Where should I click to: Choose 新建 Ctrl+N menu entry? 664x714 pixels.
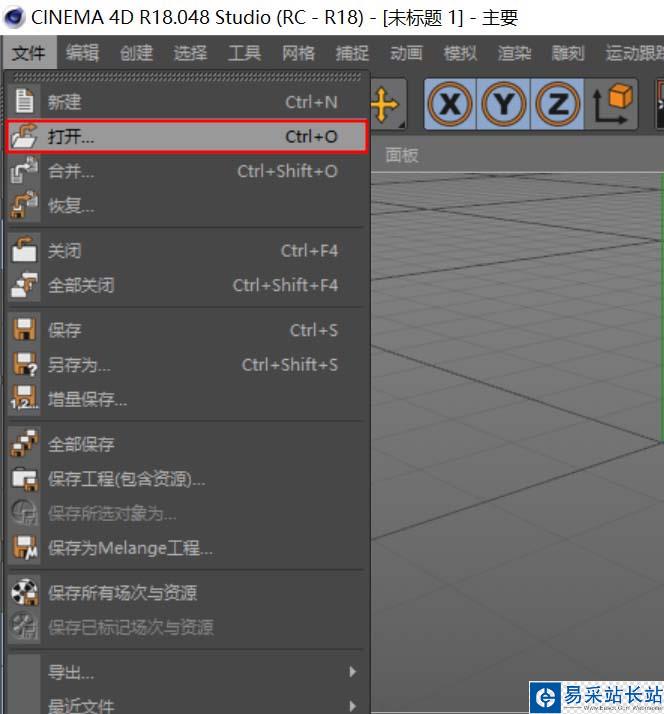tap(187, 102)
